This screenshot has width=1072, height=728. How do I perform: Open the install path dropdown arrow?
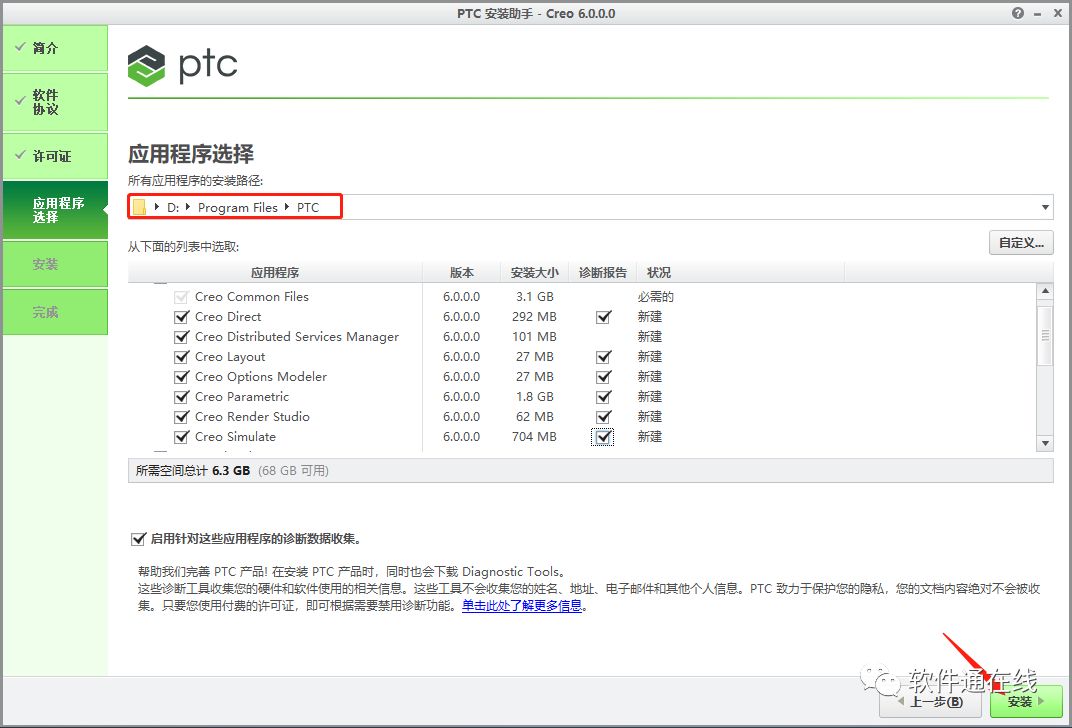(1045, 207)
